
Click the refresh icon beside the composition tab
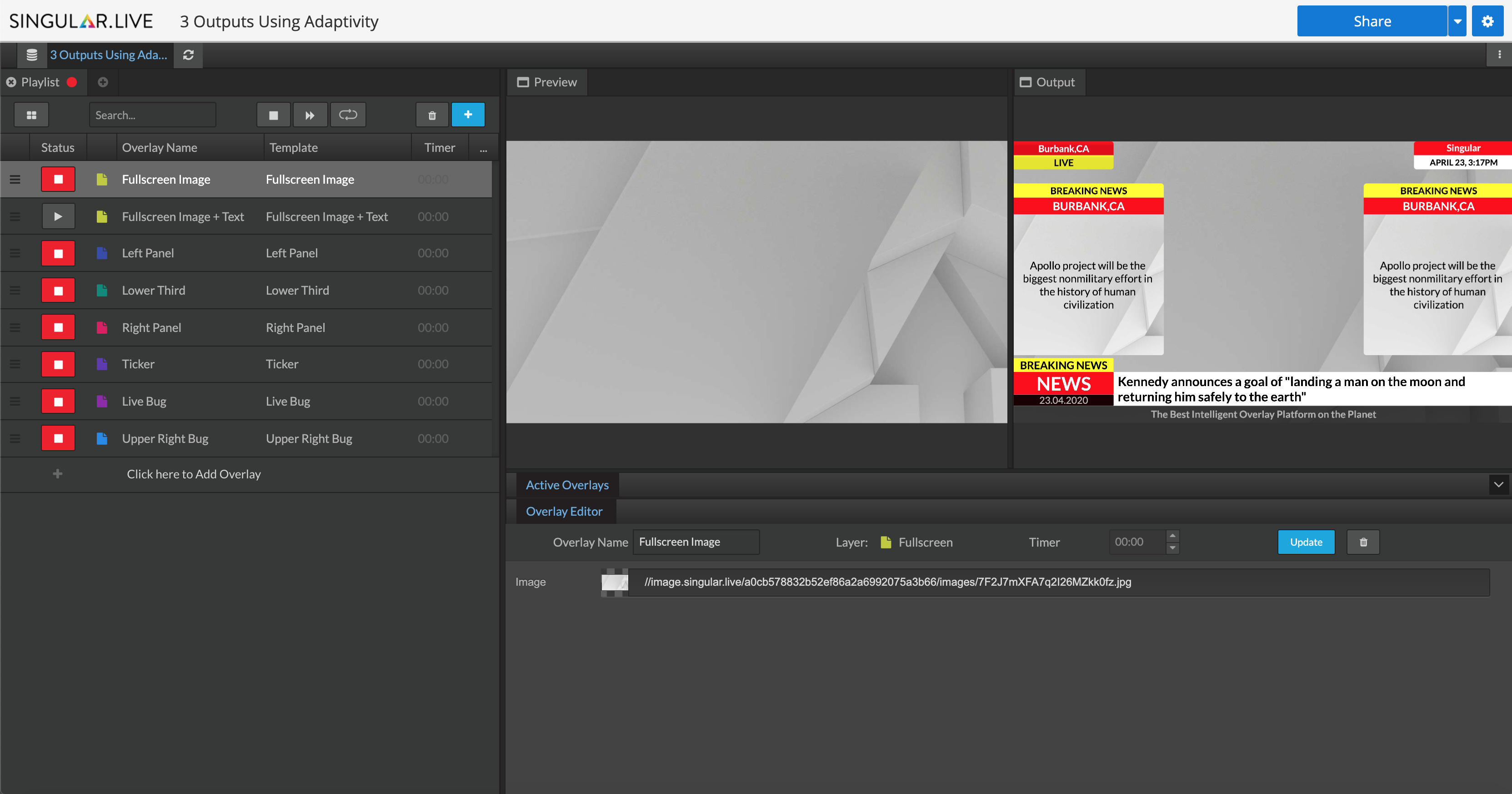pos(188,55)
